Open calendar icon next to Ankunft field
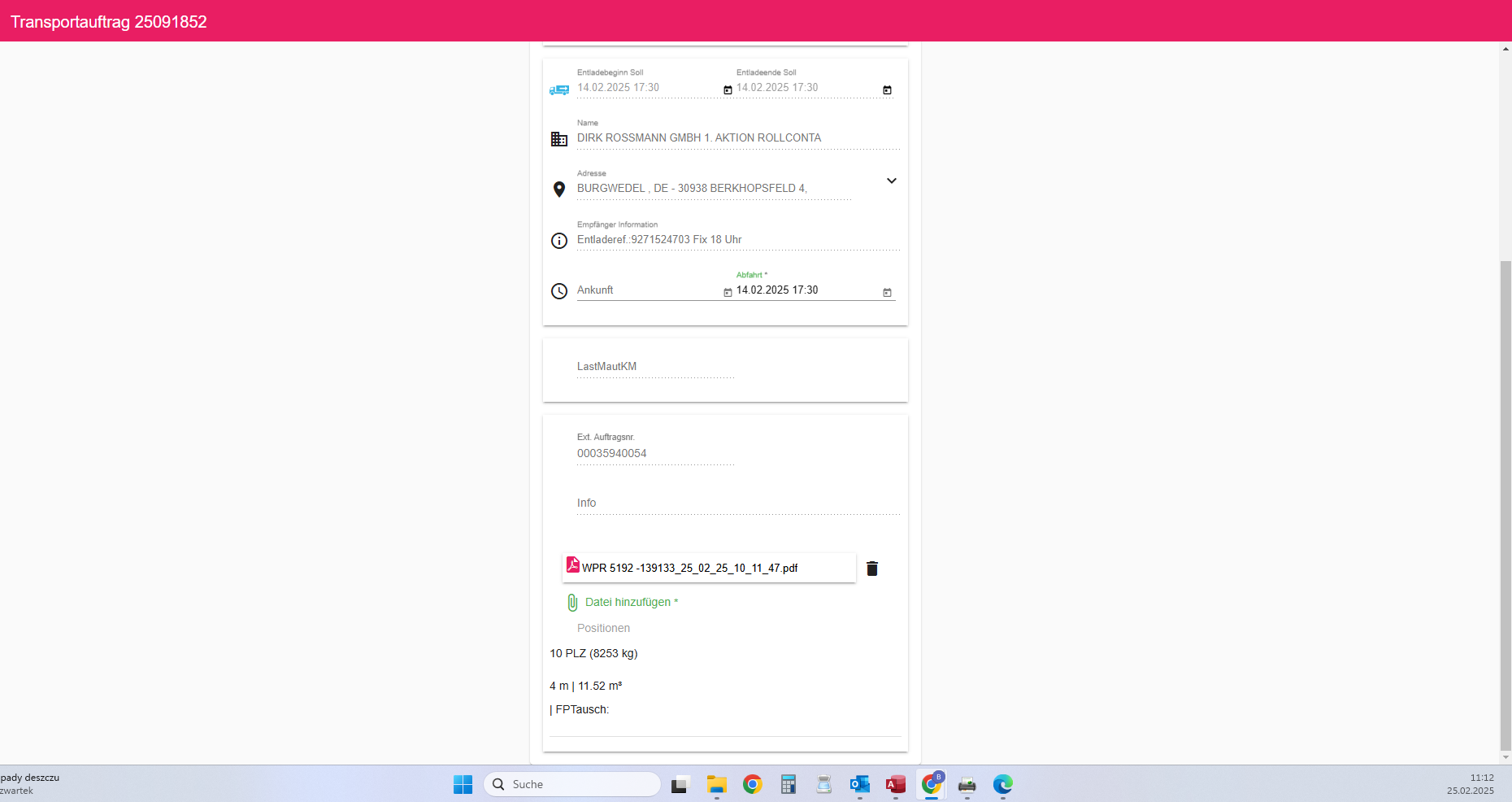 coord(728,293)
